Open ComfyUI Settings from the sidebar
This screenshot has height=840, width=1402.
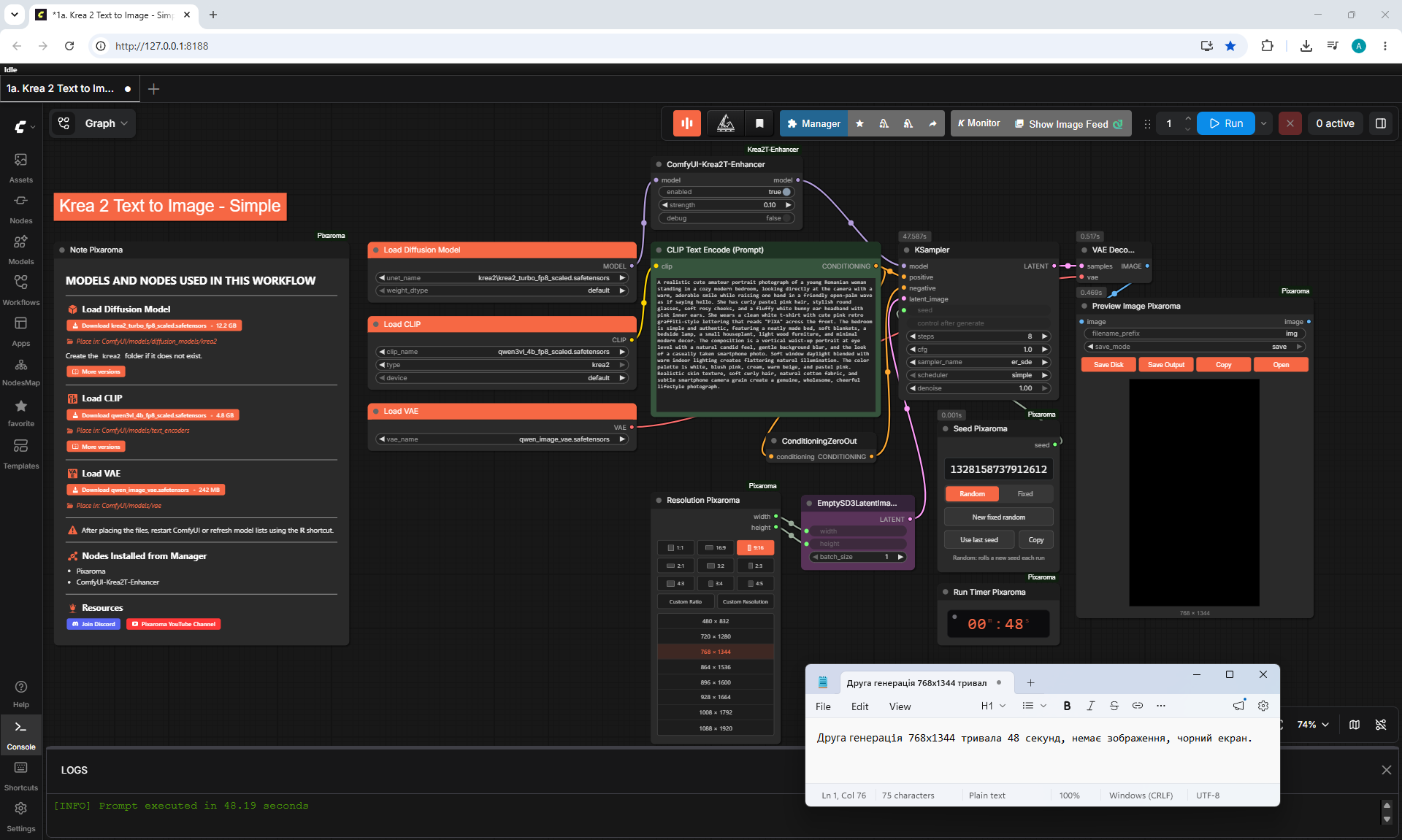[x=20, y=816]
